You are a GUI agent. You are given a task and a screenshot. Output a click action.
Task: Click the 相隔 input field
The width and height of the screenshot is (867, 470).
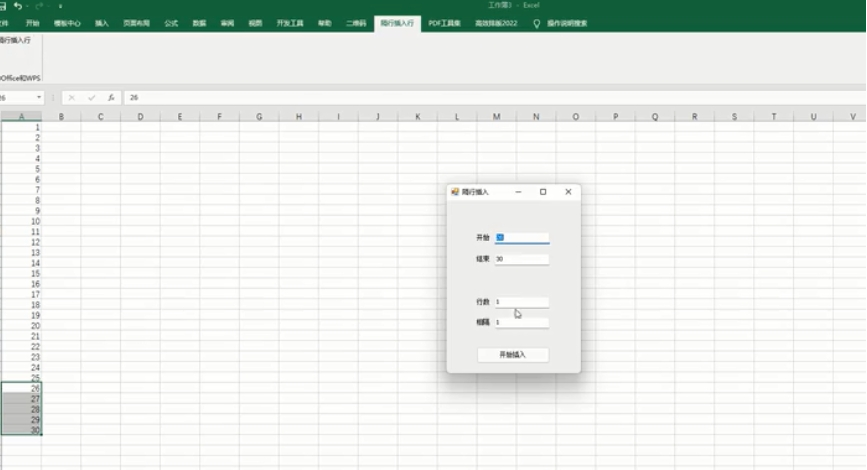521,323
